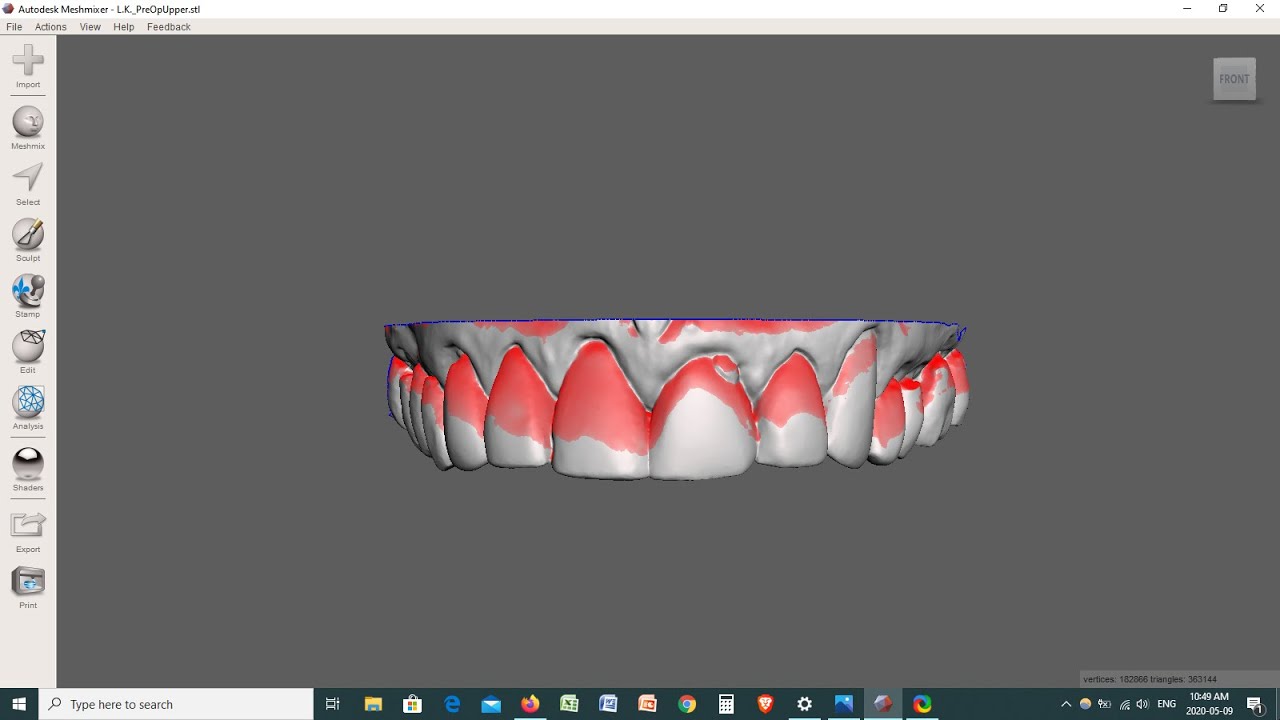Open the Shaders panel
Viewport: 1280px width, 720px height.
pyautogui.click(x=28, y=464)
